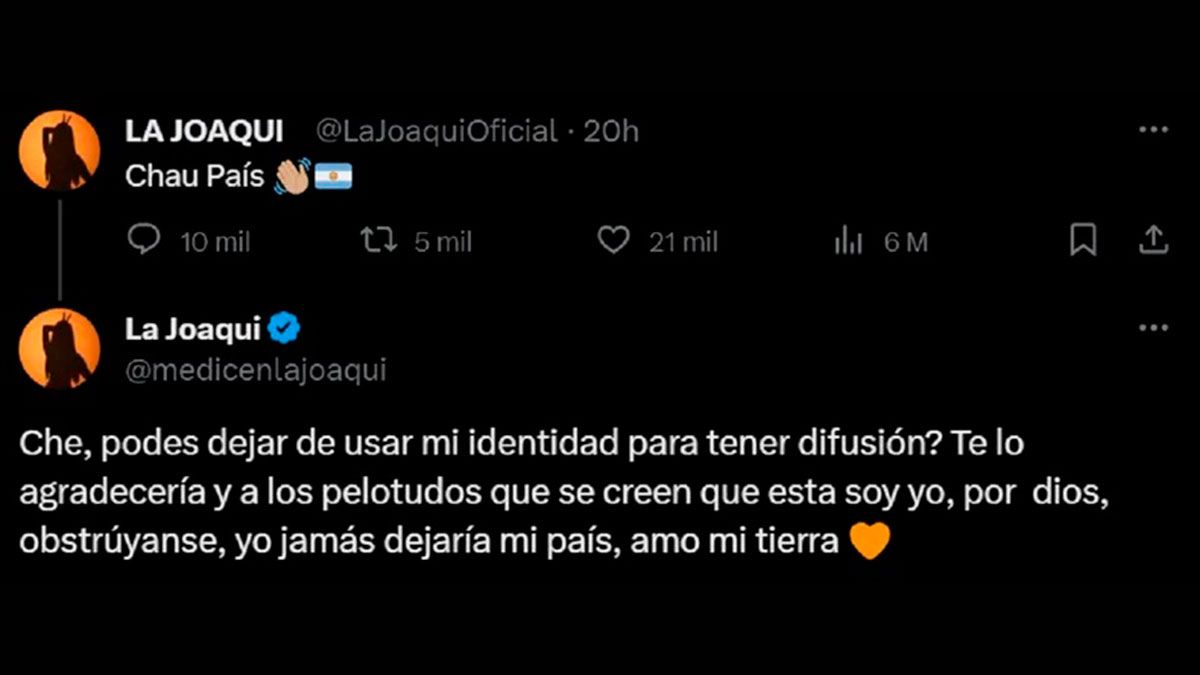Screen dimensions: 1200x675
Task: Click the orange heart emoji in the reply
Action: coord(868,542)
